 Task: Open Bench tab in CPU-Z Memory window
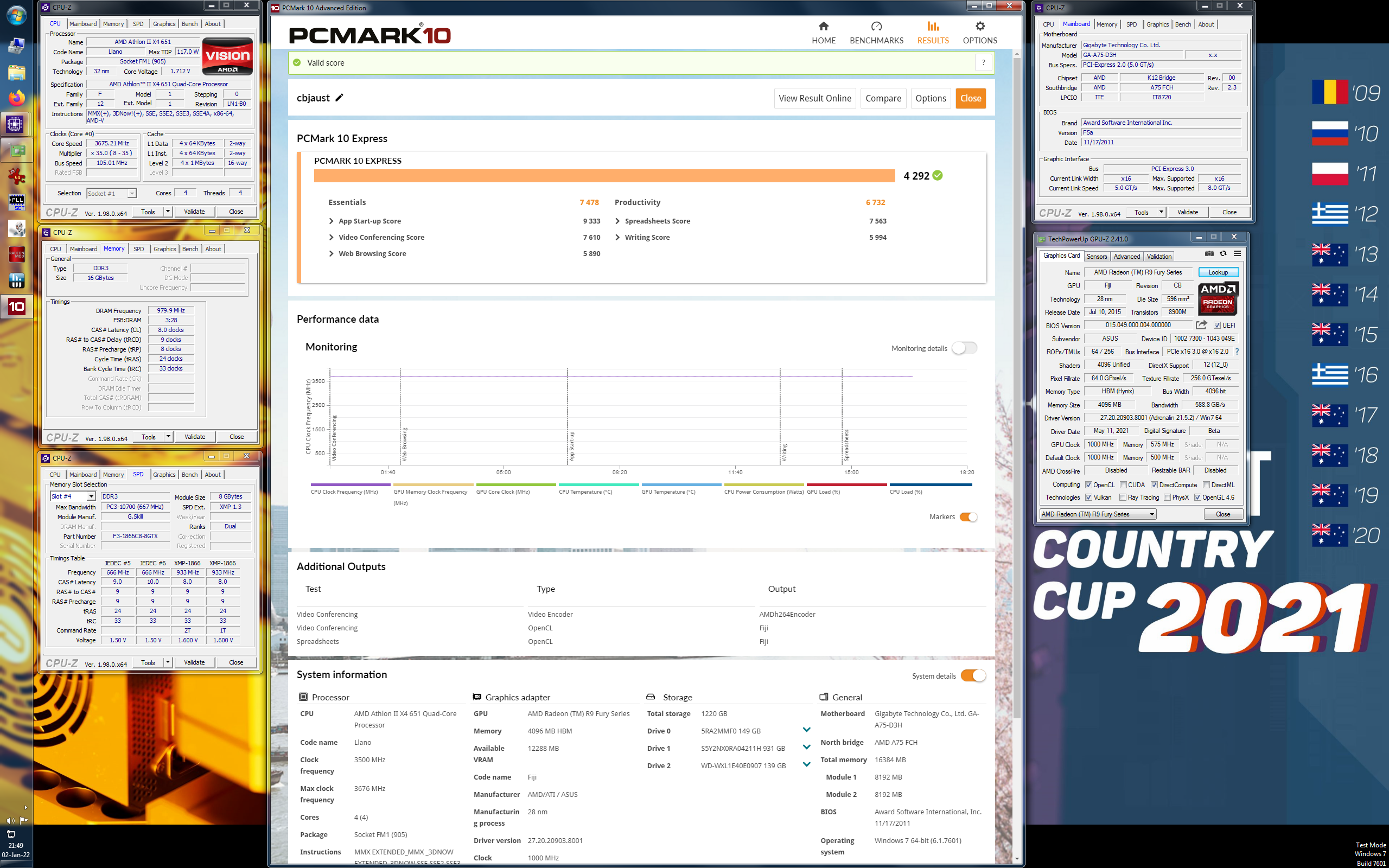[x=190, y=249]
